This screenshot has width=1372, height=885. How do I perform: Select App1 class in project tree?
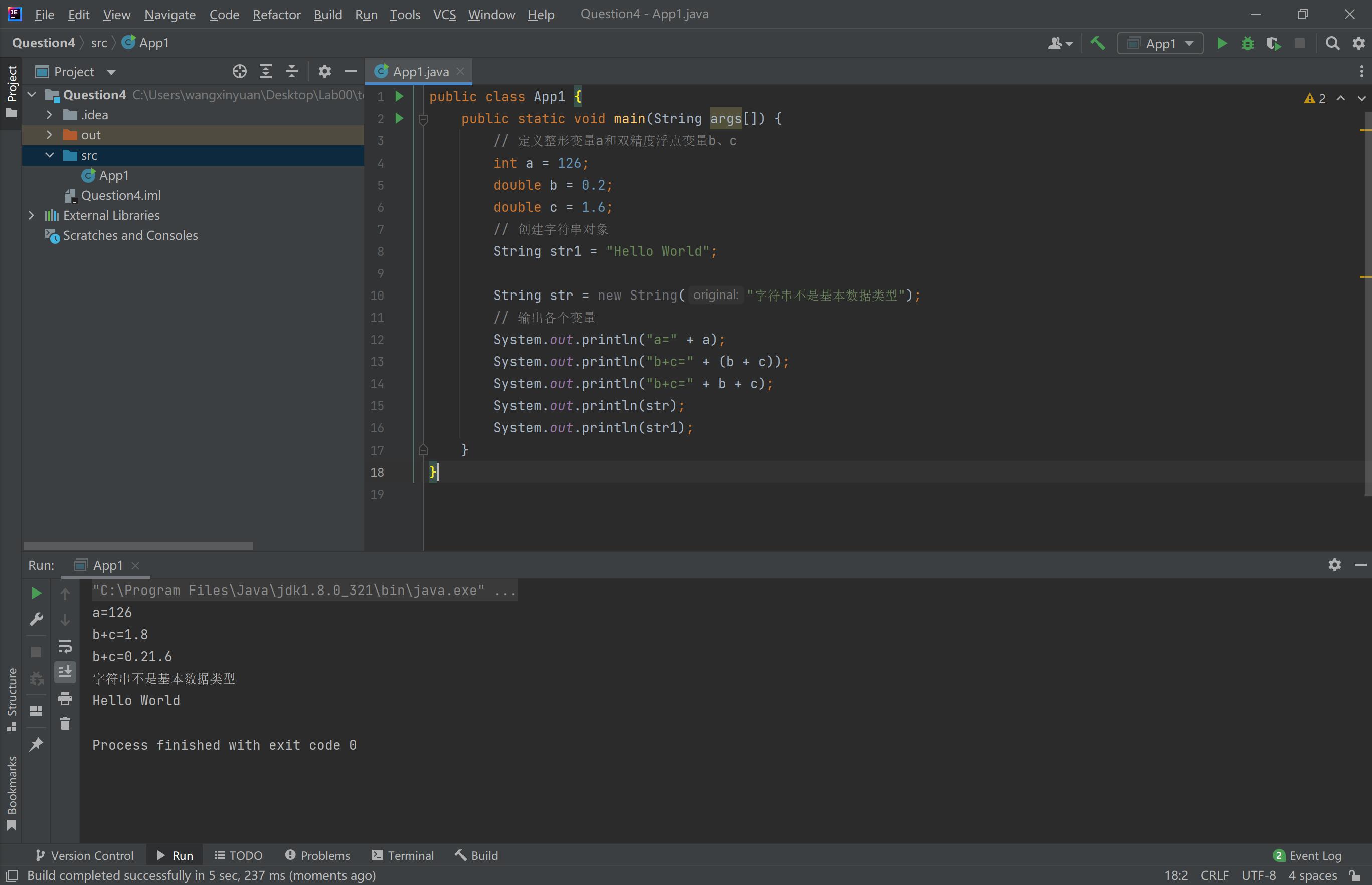click(x=105, y=175)
